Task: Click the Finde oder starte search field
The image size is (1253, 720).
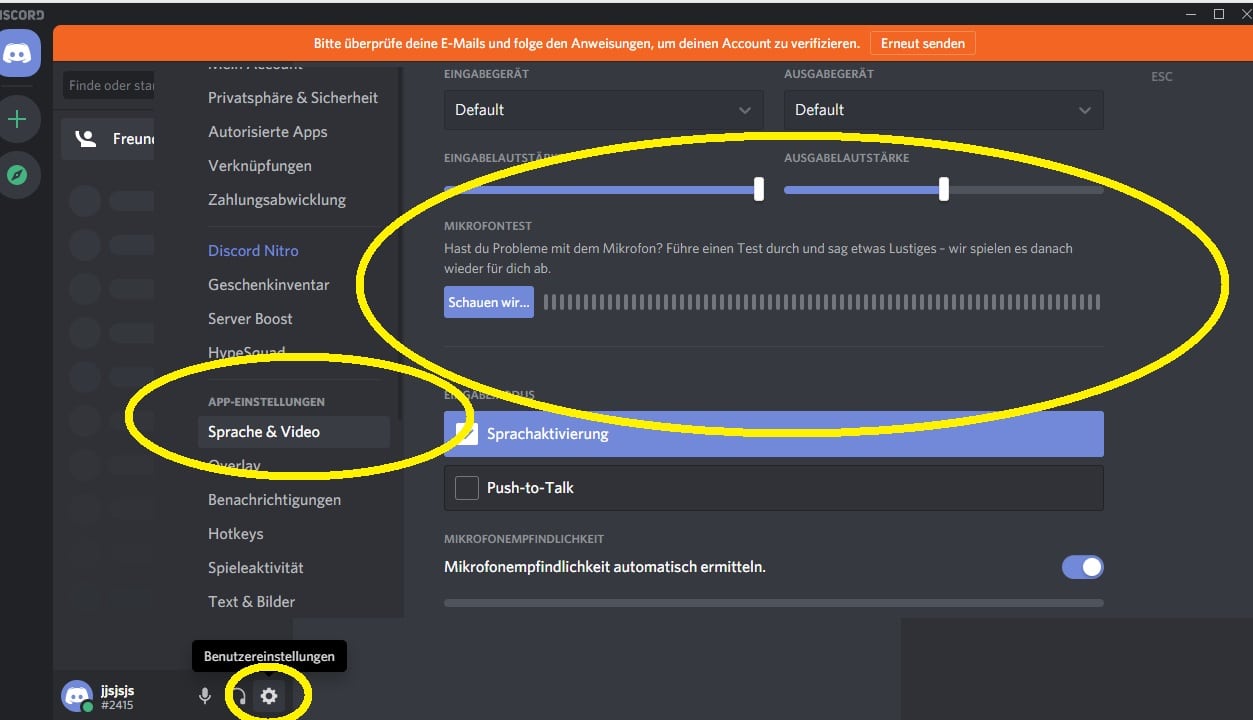Action: tap(110, 86)
